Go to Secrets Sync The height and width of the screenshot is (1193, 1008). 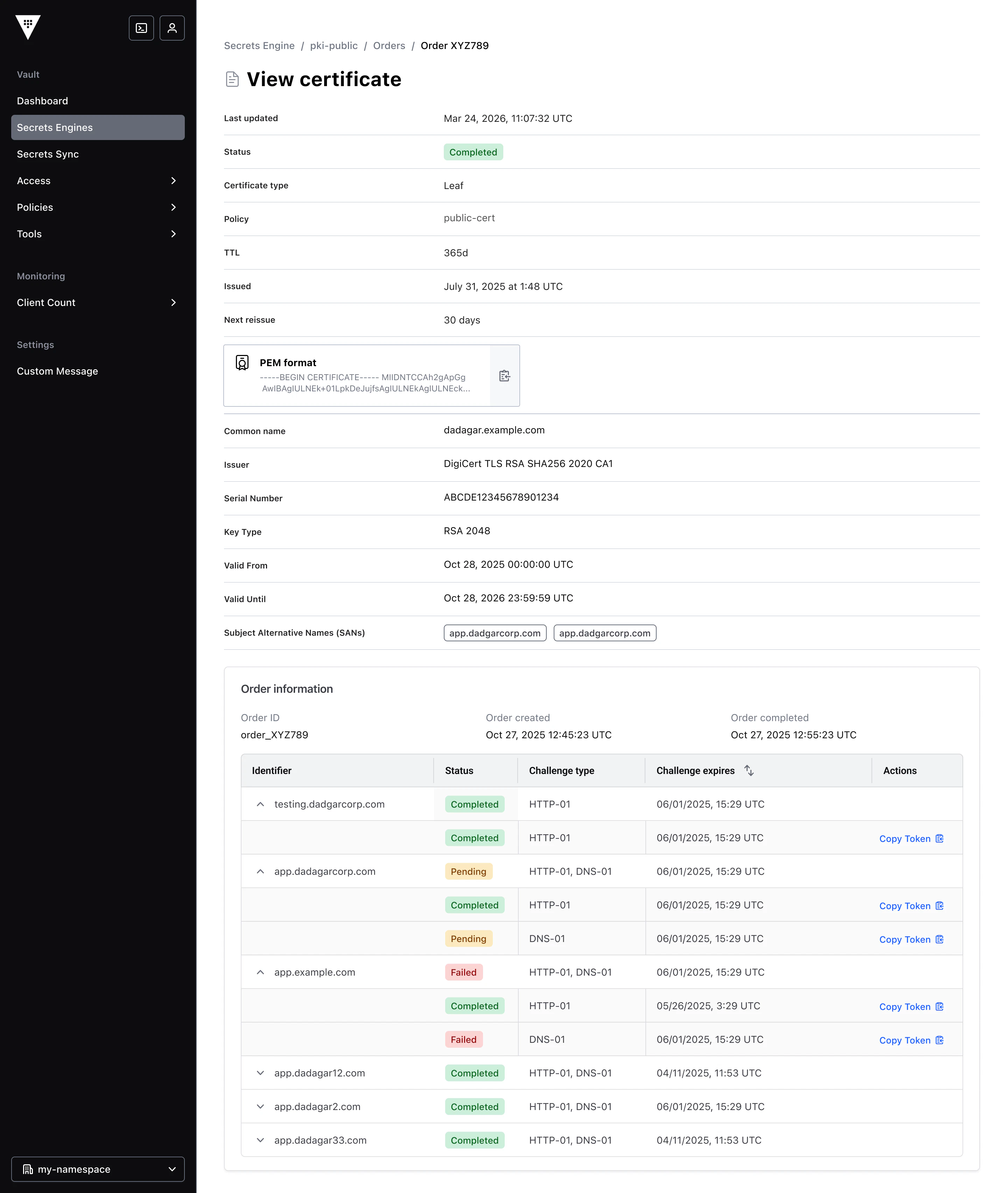[x=98, y=154]
